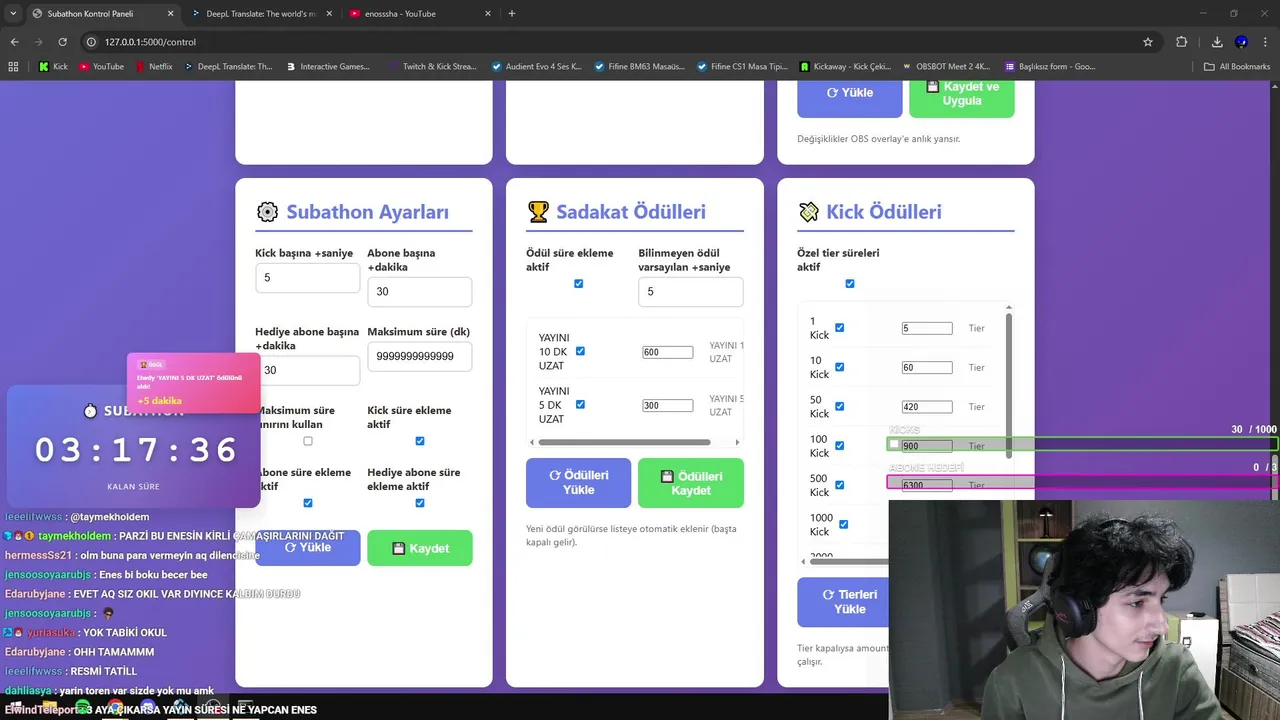This screenshot has height=720, width=1280.
Task: Uncheck the 100 Kick tier checkbox
Action: (x=839, y=445)
